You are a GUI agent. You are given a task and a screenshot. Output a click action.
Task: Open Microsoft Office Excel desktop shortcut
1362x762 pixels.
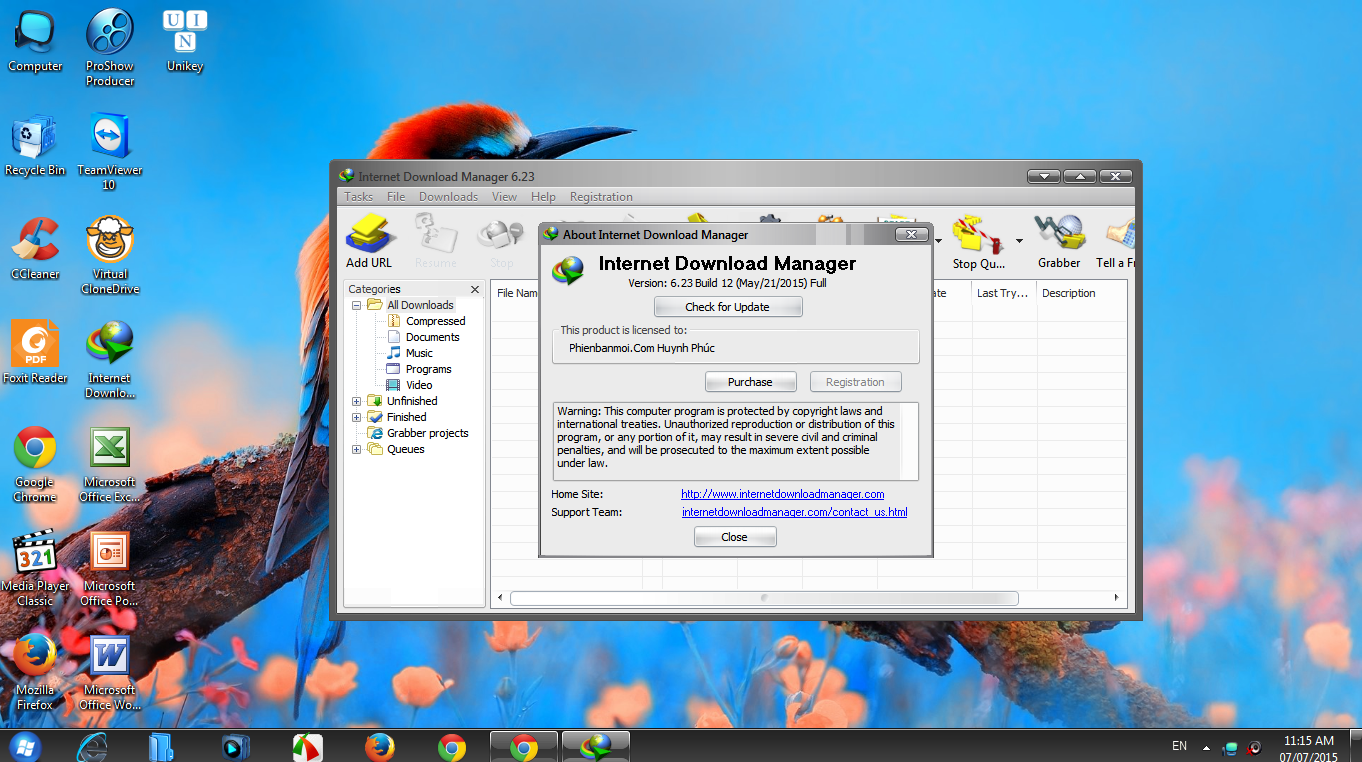[110, 464]
